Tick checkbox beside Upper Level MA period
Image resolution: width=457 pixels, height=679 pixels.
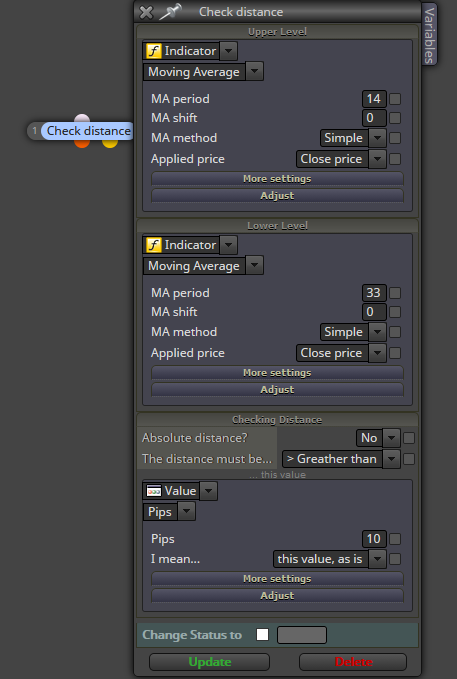395,99
